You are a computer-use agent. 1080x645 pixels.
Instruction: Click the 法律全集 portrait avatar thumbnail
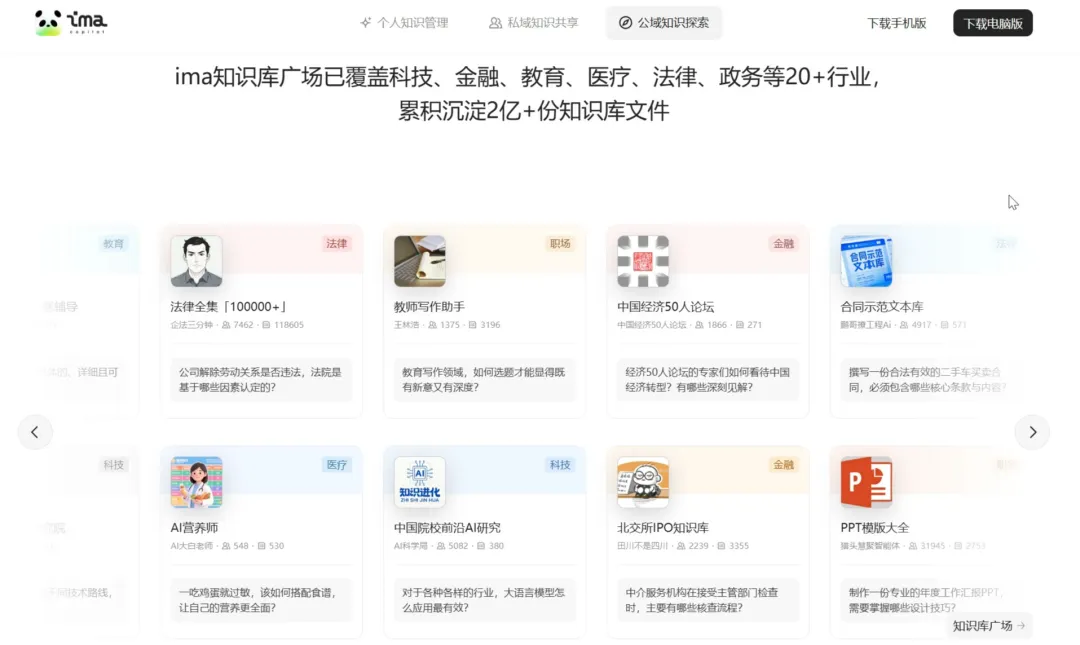click(x=196, y=261)
